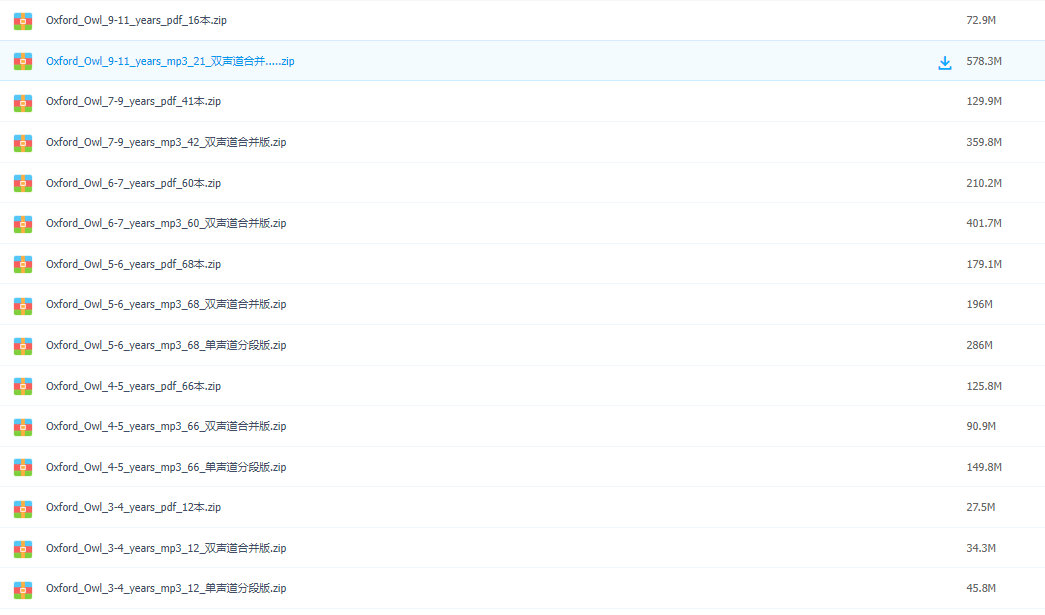The image size is (1045, 615).
Task: Open Oxford_Owl_6-7_years_mp3_60_双声道合并版.zip
Action: (x=166, y=224)
